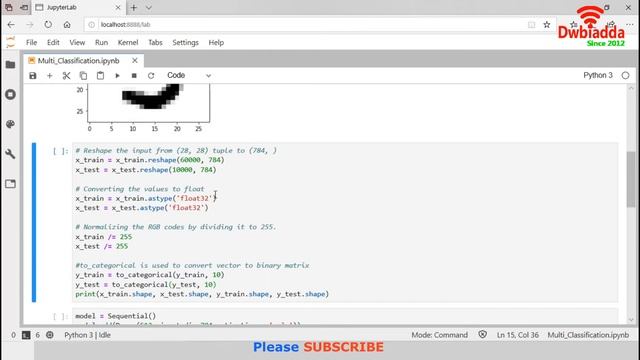Click the JupyterLab logo icon
Image resolution: width=640 pixels, height=360 pixels.
11,42
